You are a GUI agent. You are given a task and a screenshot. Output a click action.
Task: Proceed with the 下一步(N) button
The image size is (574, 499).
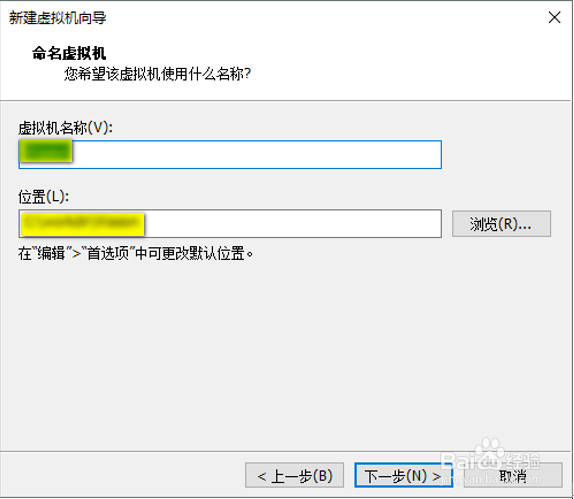[403, 475]
